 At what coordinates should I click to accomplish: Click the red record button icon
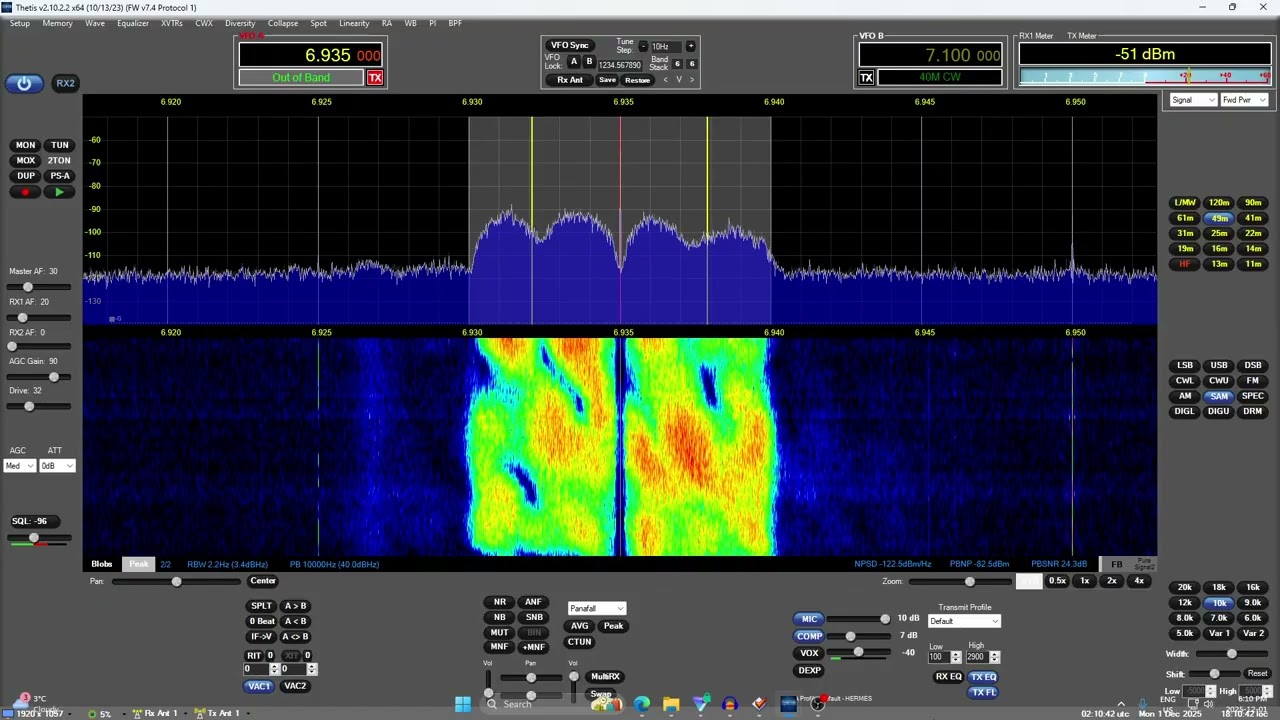click(26, 192)
